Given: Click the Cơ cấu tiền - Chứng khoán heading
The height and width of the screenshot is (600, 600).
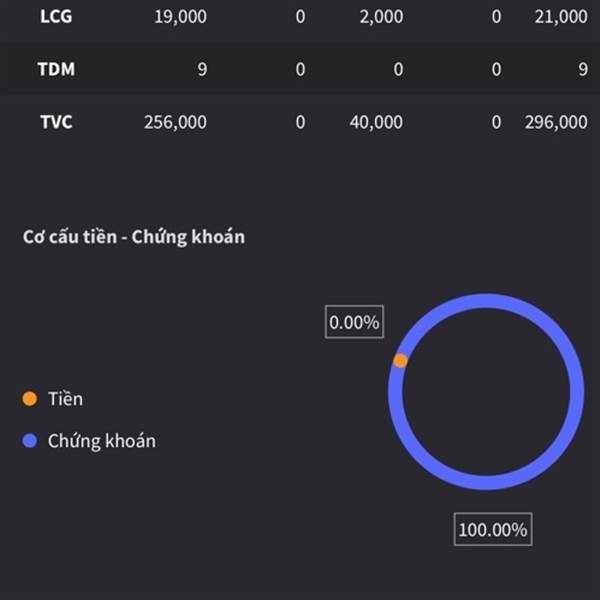Looking at the screenshot, I should (x=134, y=236).
